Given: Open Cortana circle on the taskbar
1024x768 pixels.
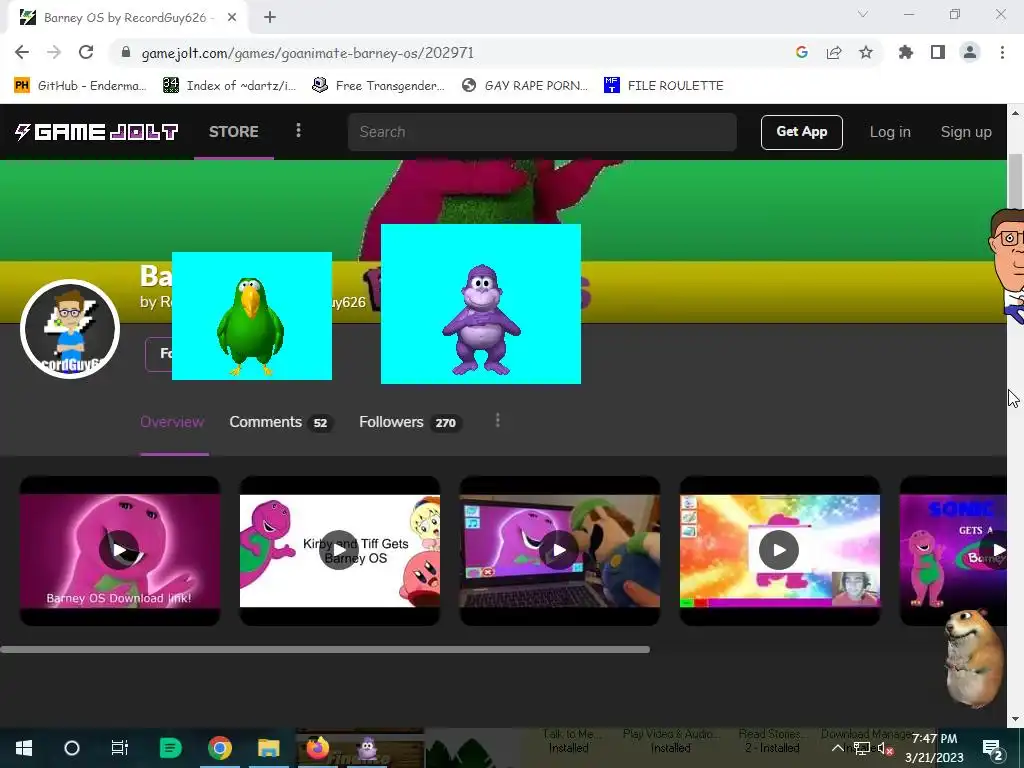Looking at the screenshot, I should coord(72,748).
